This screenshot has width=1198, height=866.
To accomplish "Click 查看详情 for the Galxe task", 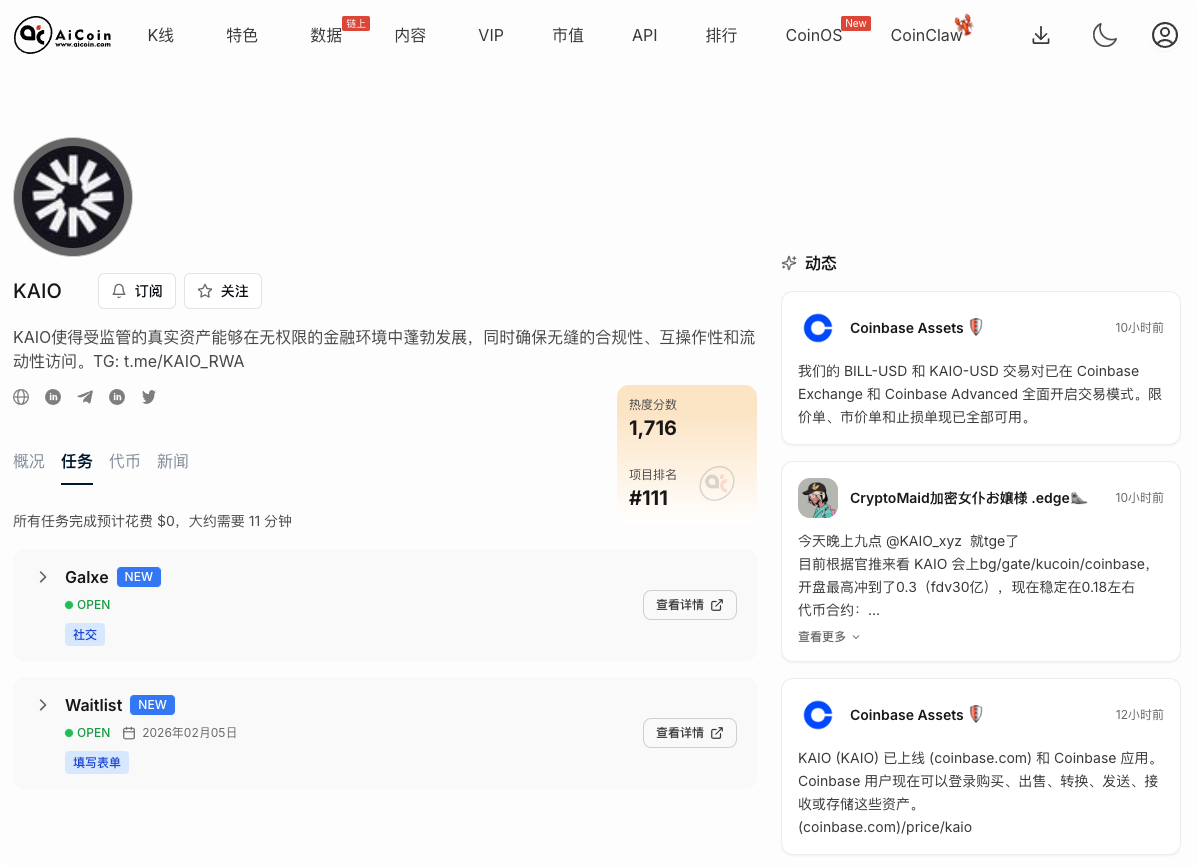I will tap(690, 605).
